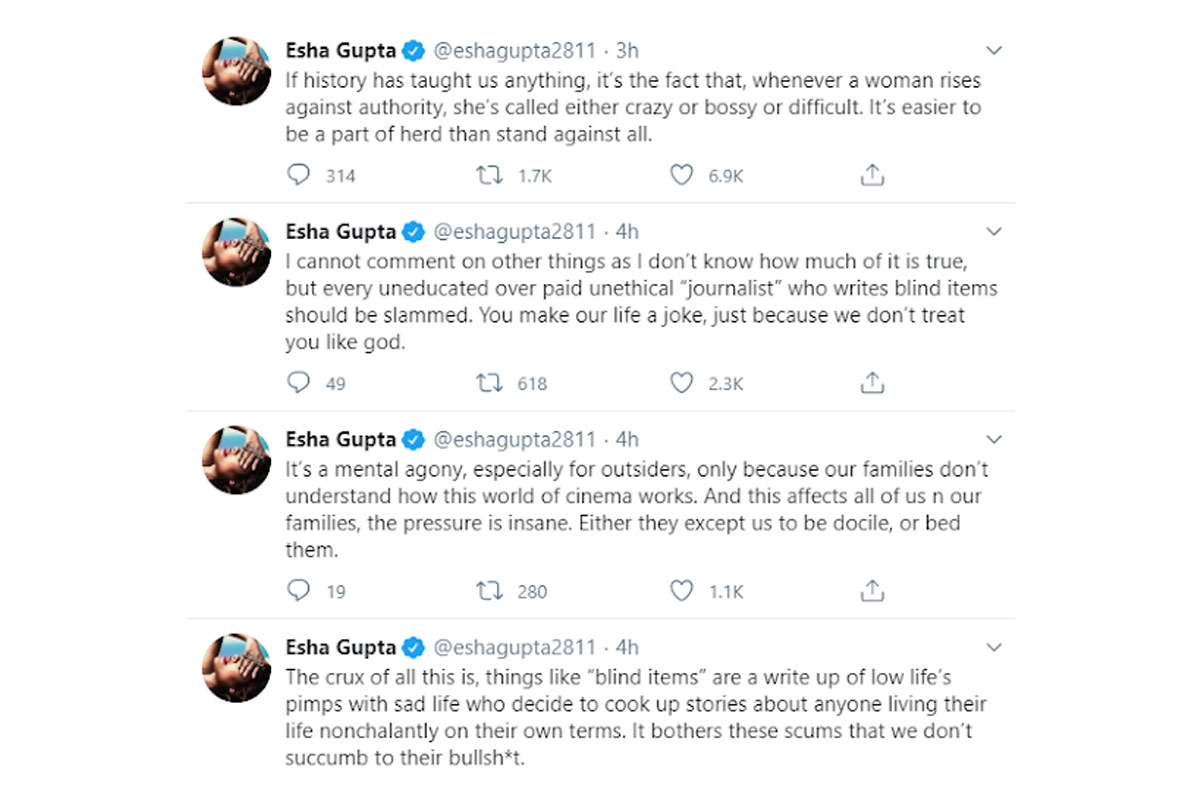Share the tweet about mental agony
The image size is (1200, 800).
click(x=872, y=591)
